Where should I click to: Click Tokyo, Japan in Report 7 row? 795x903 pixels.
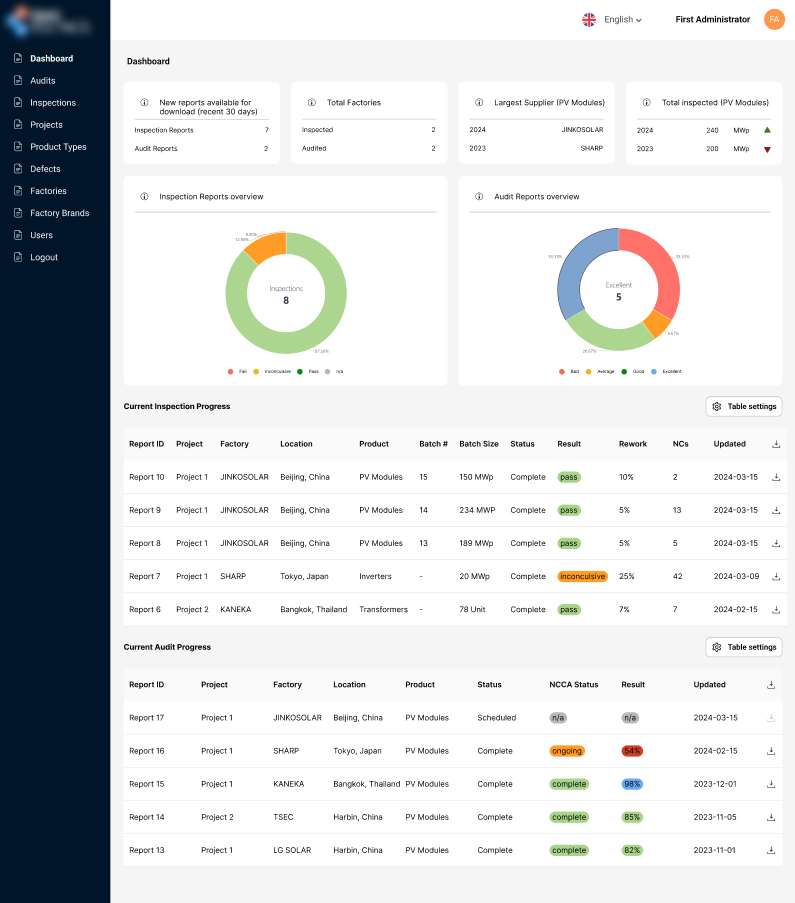tap(304, 576)
